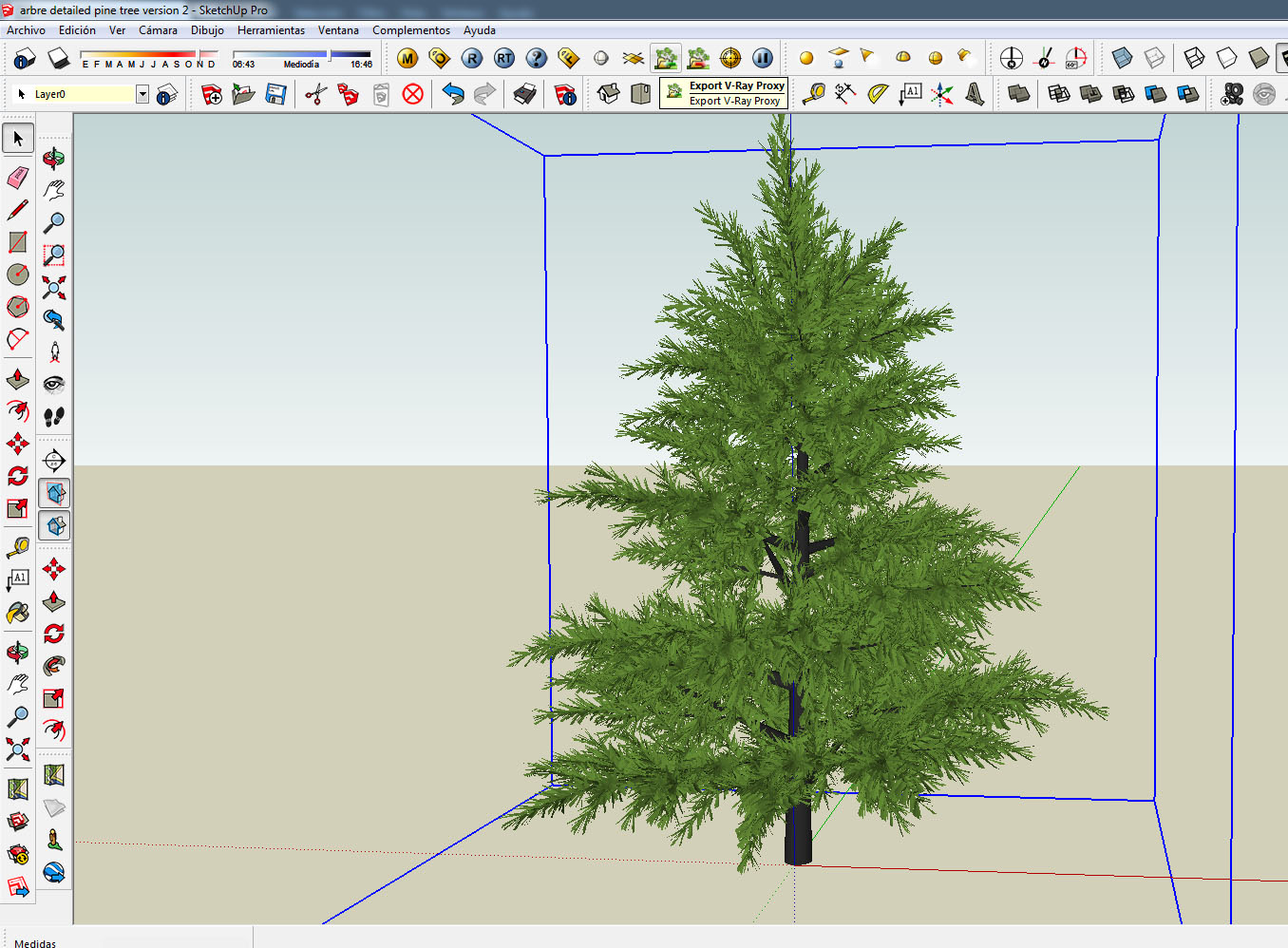Viewport: 1288px width, 948px height.
Task: Add a V-Ray omni light
Action: pos(806,58)
